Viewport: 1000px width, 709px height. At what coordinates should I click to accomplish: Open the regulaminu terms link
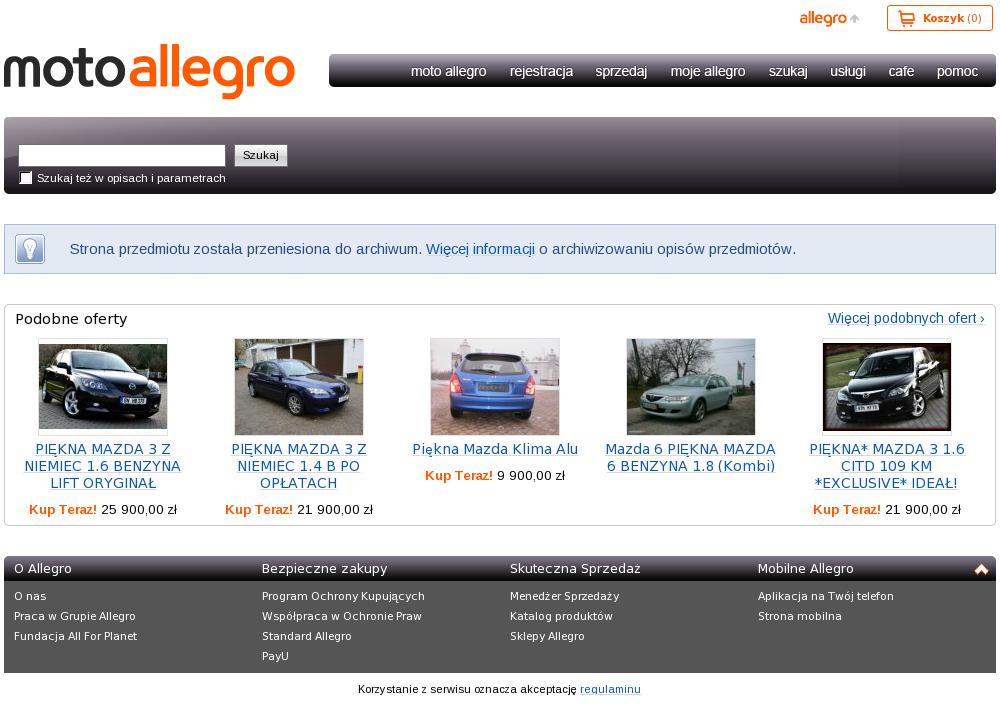610,689
